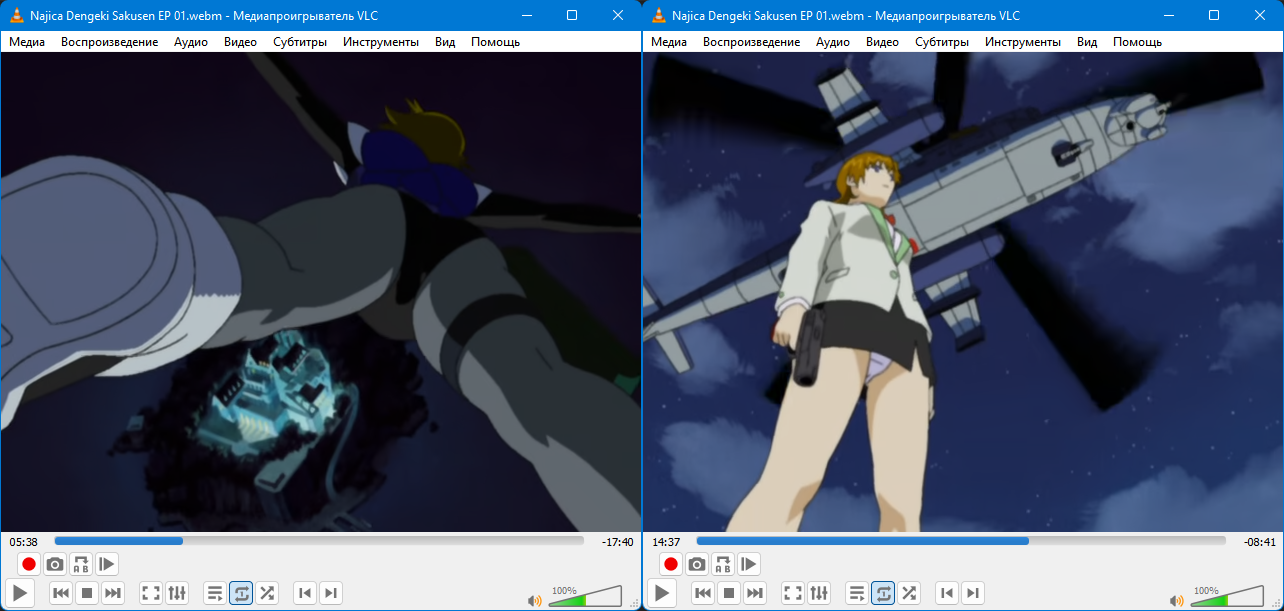Open Вид menu in left VLC window
1284x611 pixels.
click(445, 42)
